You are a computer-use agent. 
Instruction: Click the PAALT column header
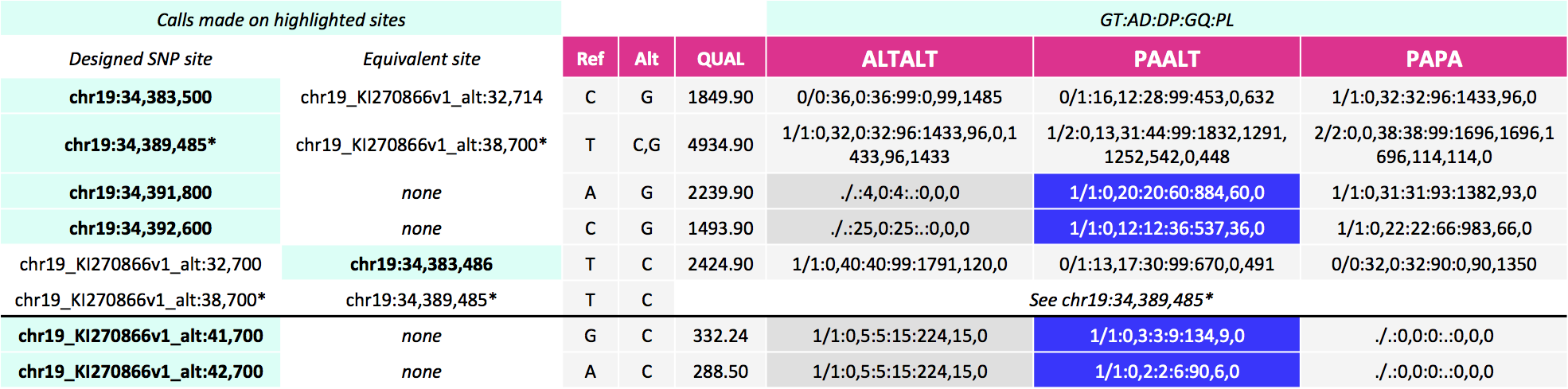point(1167,58)
